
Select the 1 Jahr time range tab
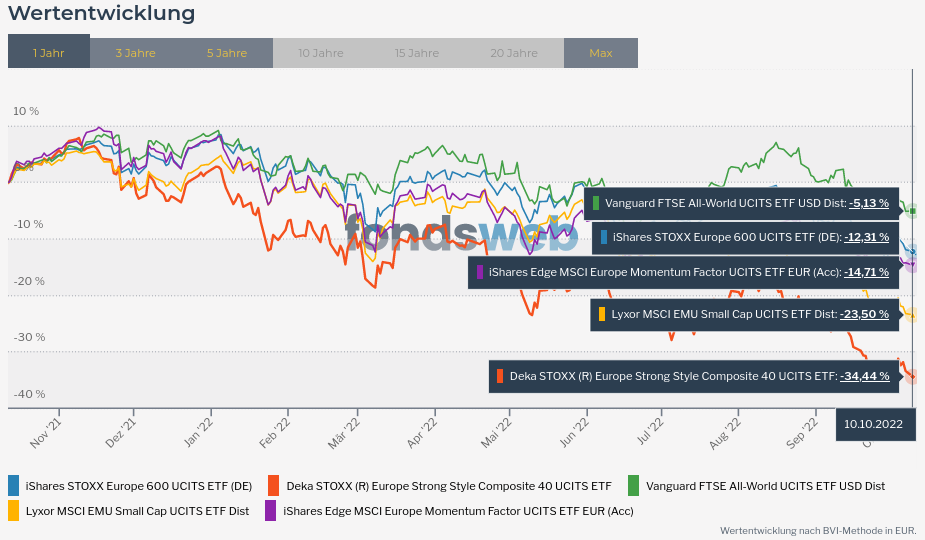click(x=48, y=53)
